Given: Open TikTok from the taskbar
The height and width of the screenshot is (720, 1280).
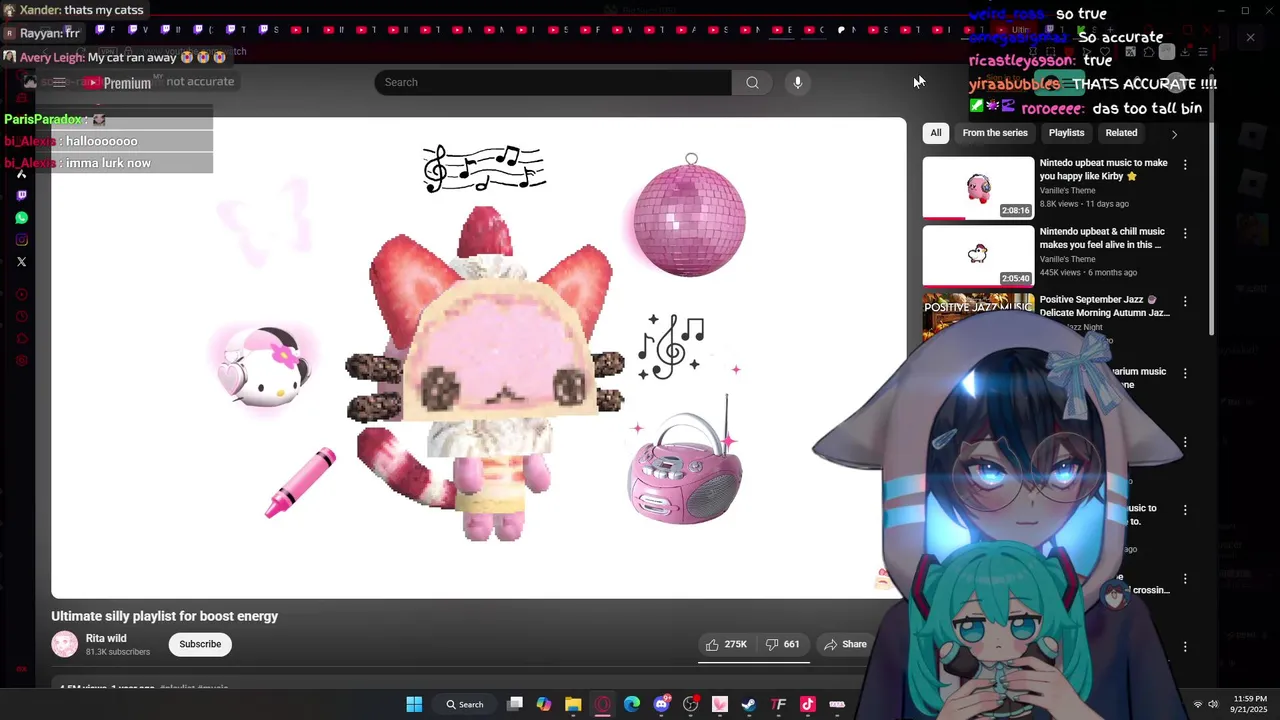Looking at the screenshot, I should [808, 704].
